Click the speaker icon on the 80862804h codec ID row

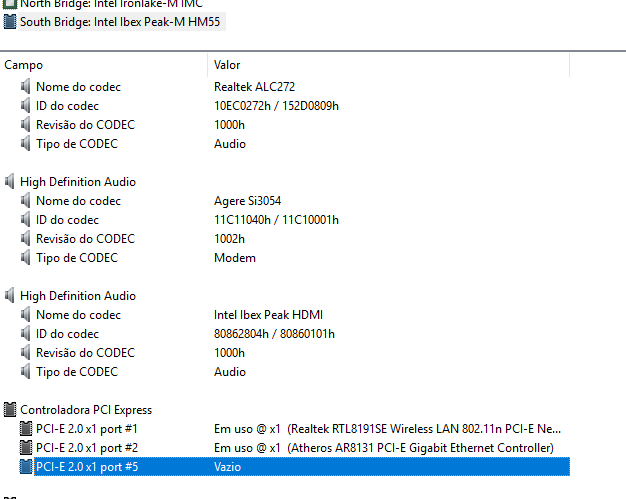26,334
